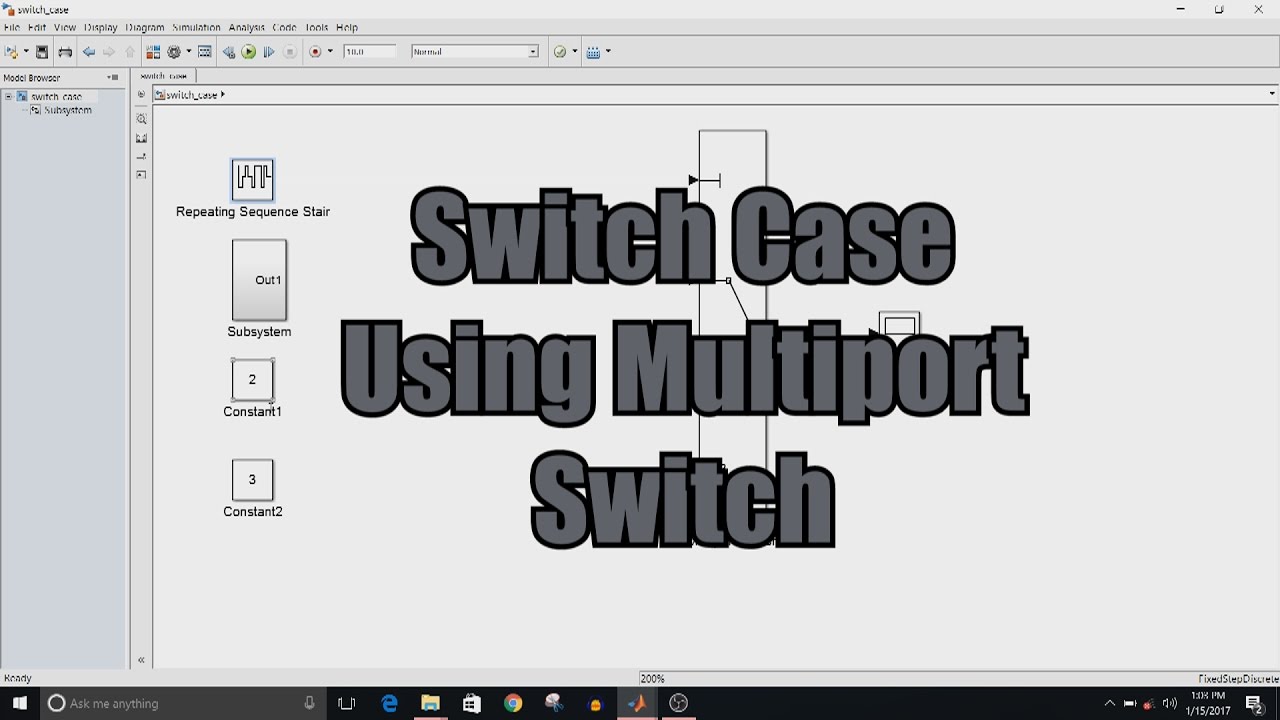Click the Record red dot icon

pyautogui.click(x=315, y=52)
